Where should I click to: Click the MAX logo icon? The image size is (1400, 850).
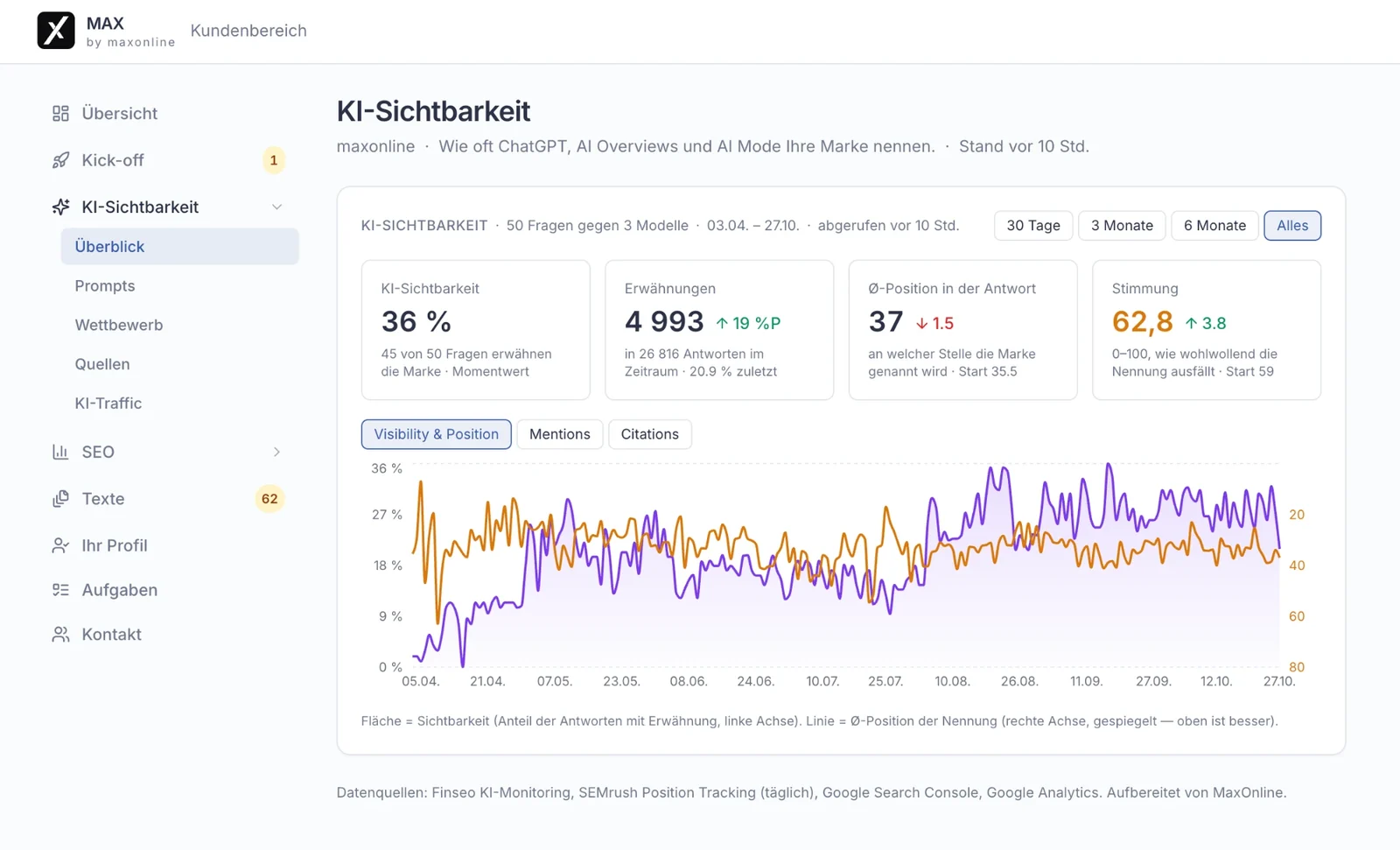click(56, 31)
